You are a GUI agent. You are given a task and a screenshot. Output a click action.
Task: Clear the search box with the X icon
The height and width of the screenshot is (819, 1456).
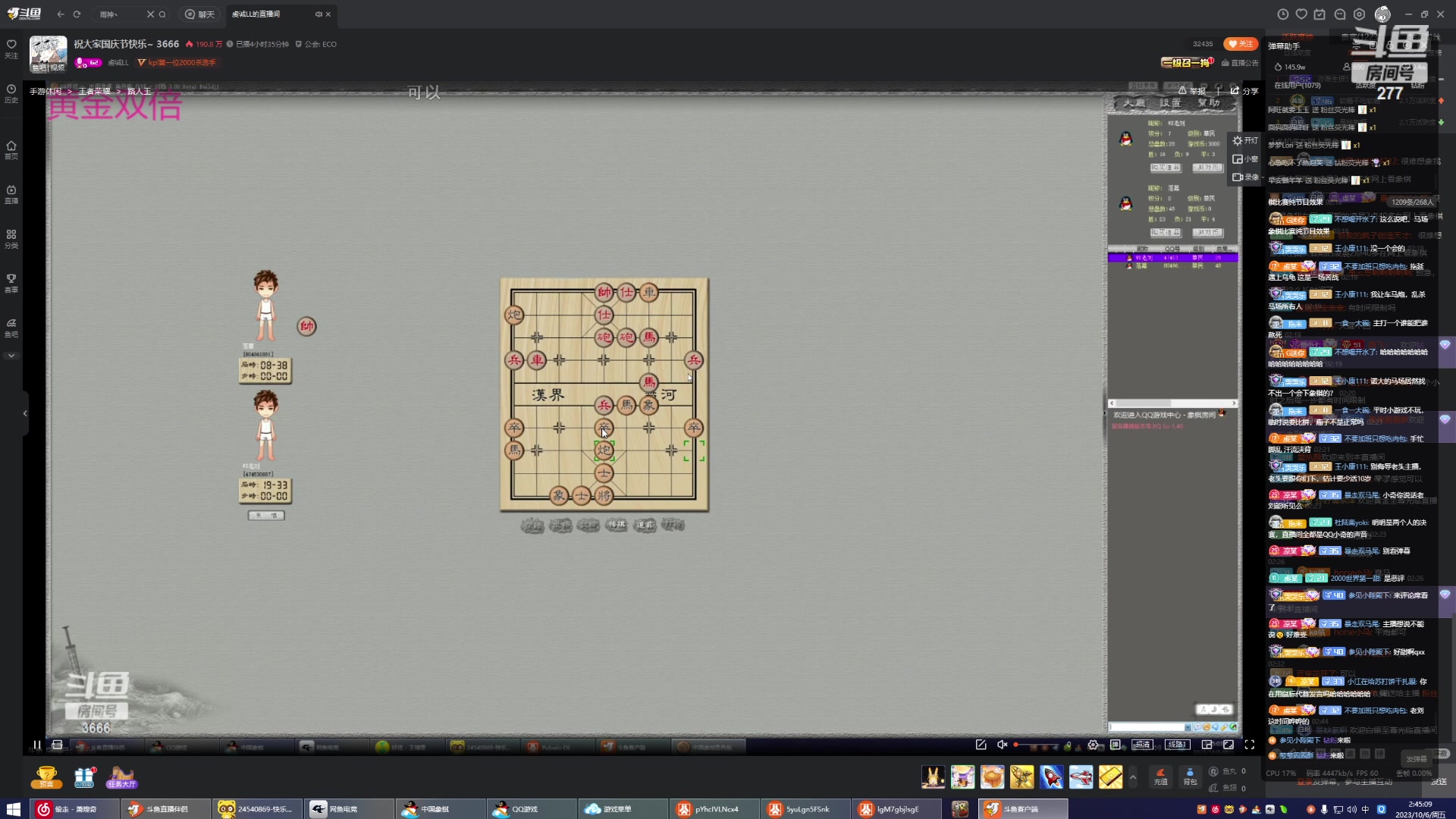(150, 14)
